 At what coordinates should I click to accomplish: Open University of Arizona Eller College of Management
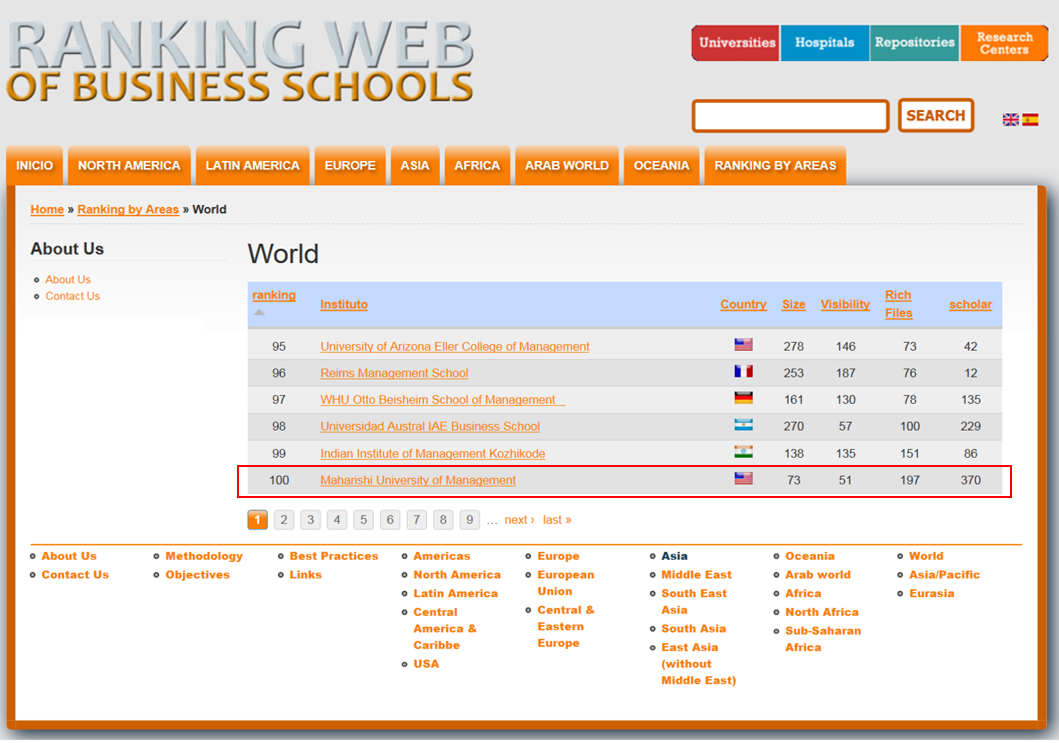(455, 347)
